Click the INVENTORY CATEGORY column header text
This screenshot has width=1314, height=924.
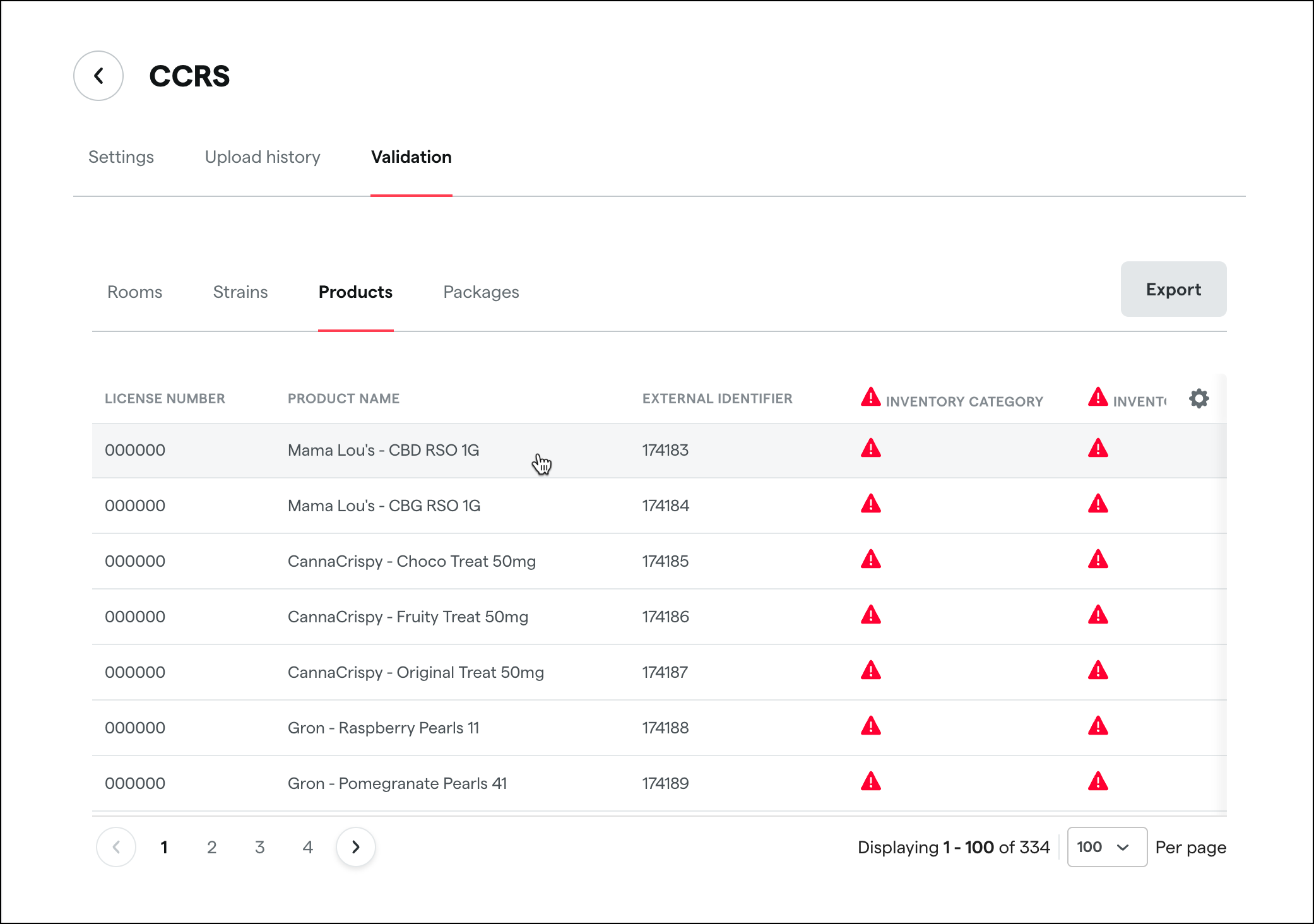pos(964,402)
